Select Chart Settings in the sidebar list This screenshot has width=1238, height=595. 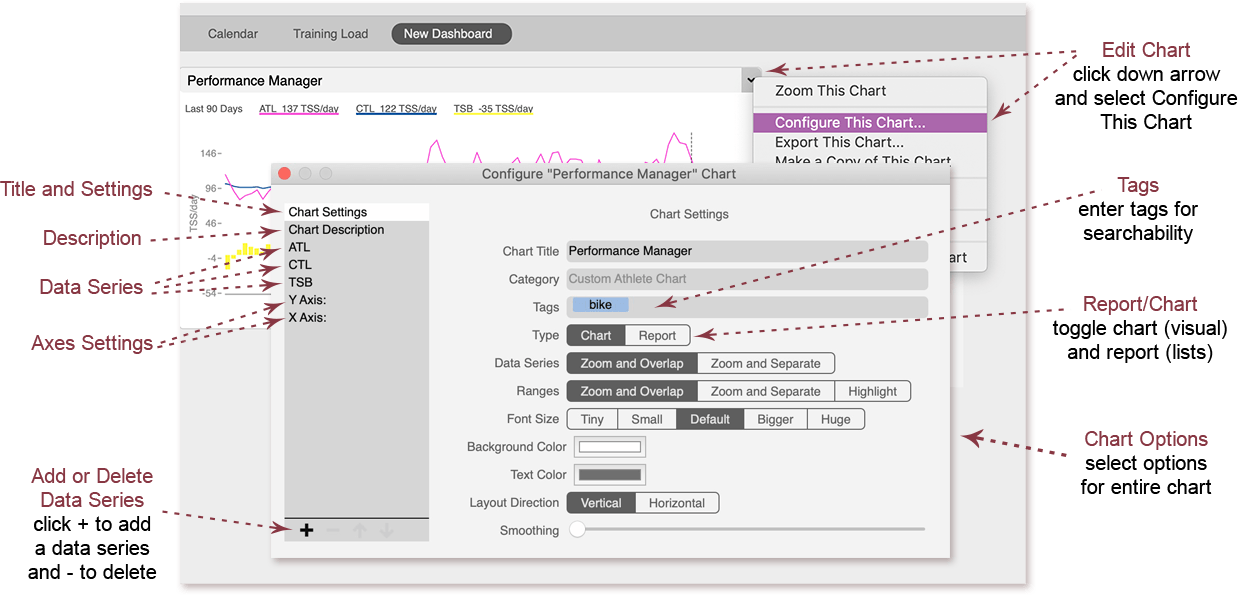click(357, 212)
